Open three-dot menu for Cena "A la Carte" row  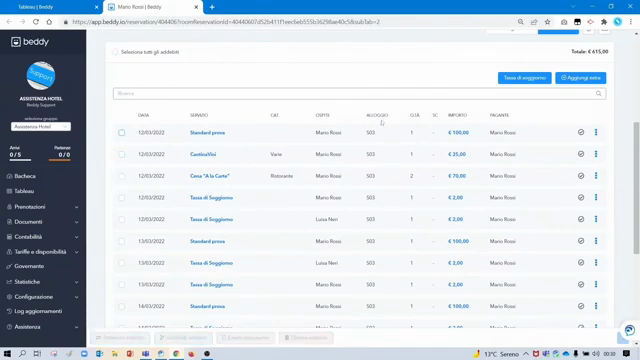[x=596, y=176]
